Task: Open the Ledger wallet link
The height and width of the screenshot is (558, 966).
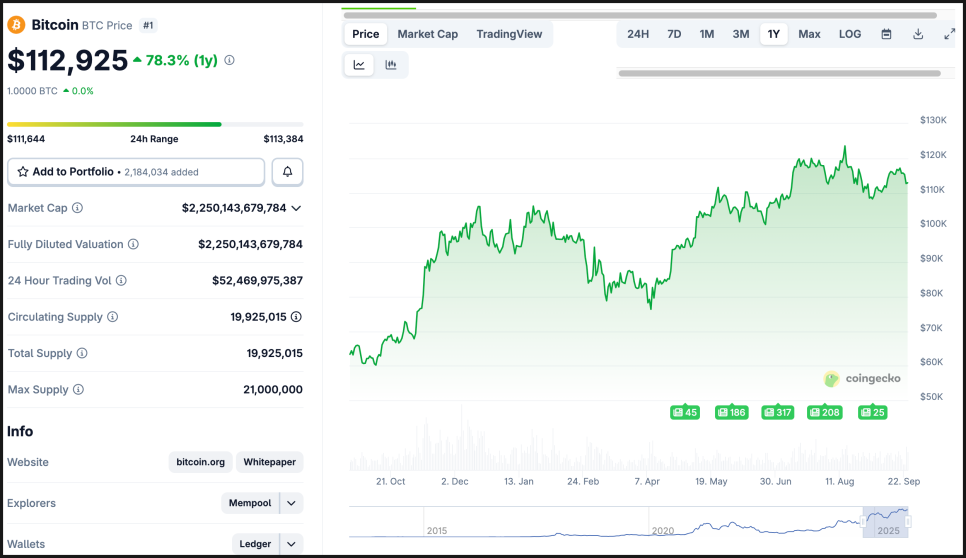Action: coord(255,544)
